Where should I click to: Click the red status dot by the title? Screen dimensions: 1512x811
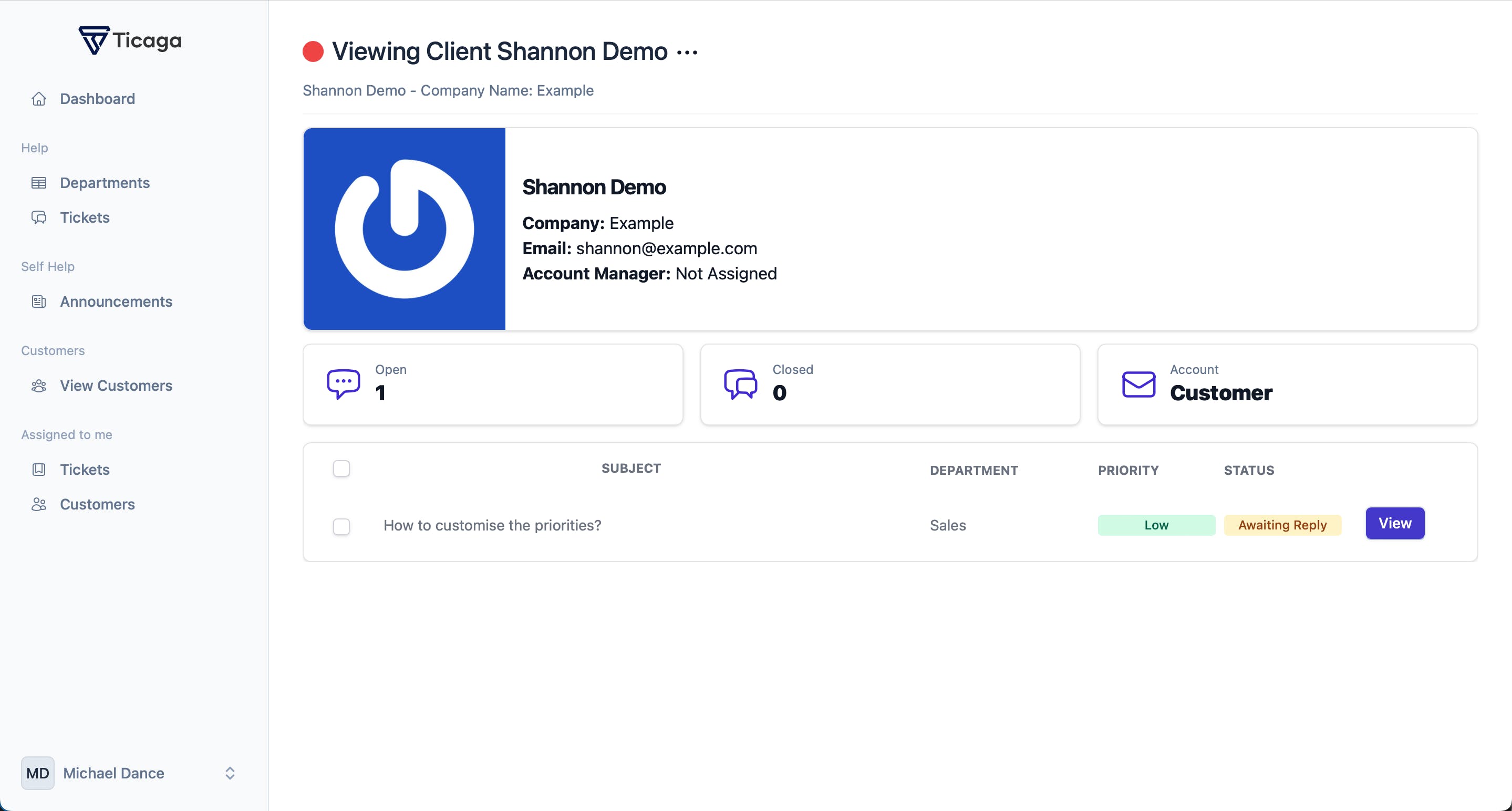coord(313,51)
